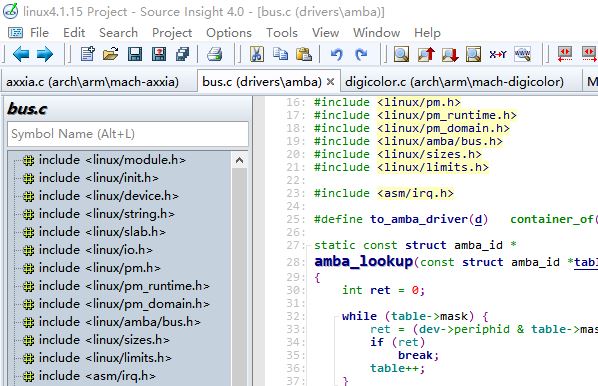Open the Project menu
The height and width of the screenshot is (386, 598).
click(172, 33)
